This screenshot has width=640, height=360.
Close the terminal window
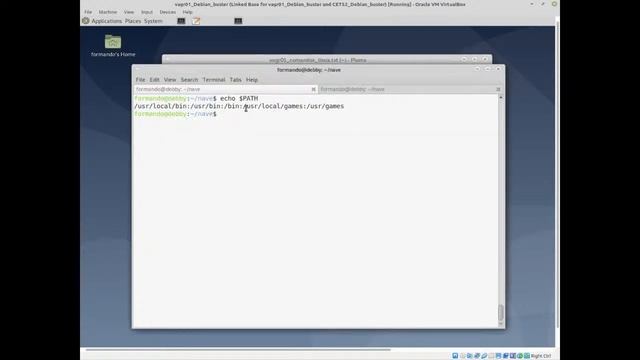coord(498,69)
